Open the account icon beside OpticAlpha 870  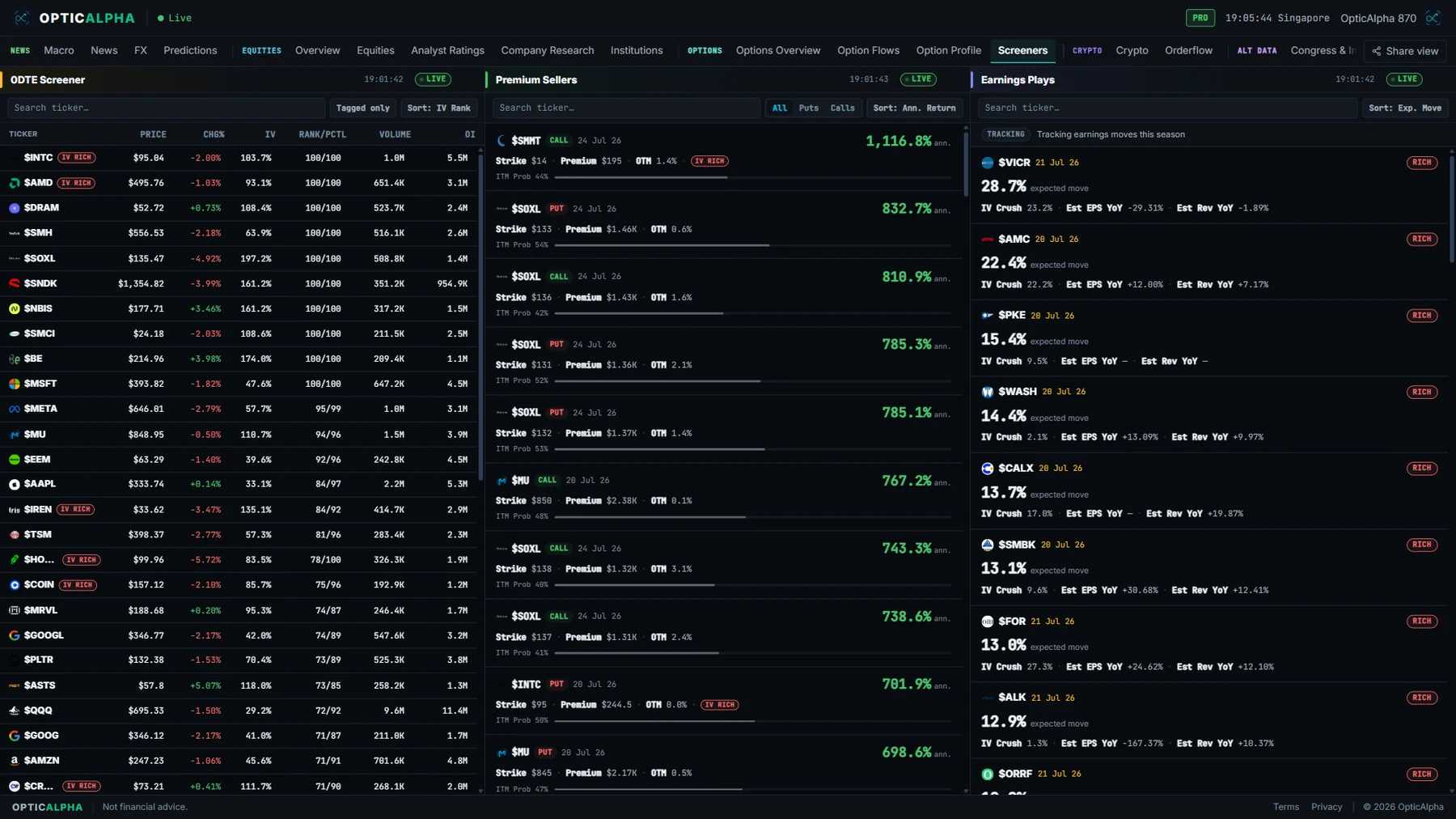coord(1433,18)
